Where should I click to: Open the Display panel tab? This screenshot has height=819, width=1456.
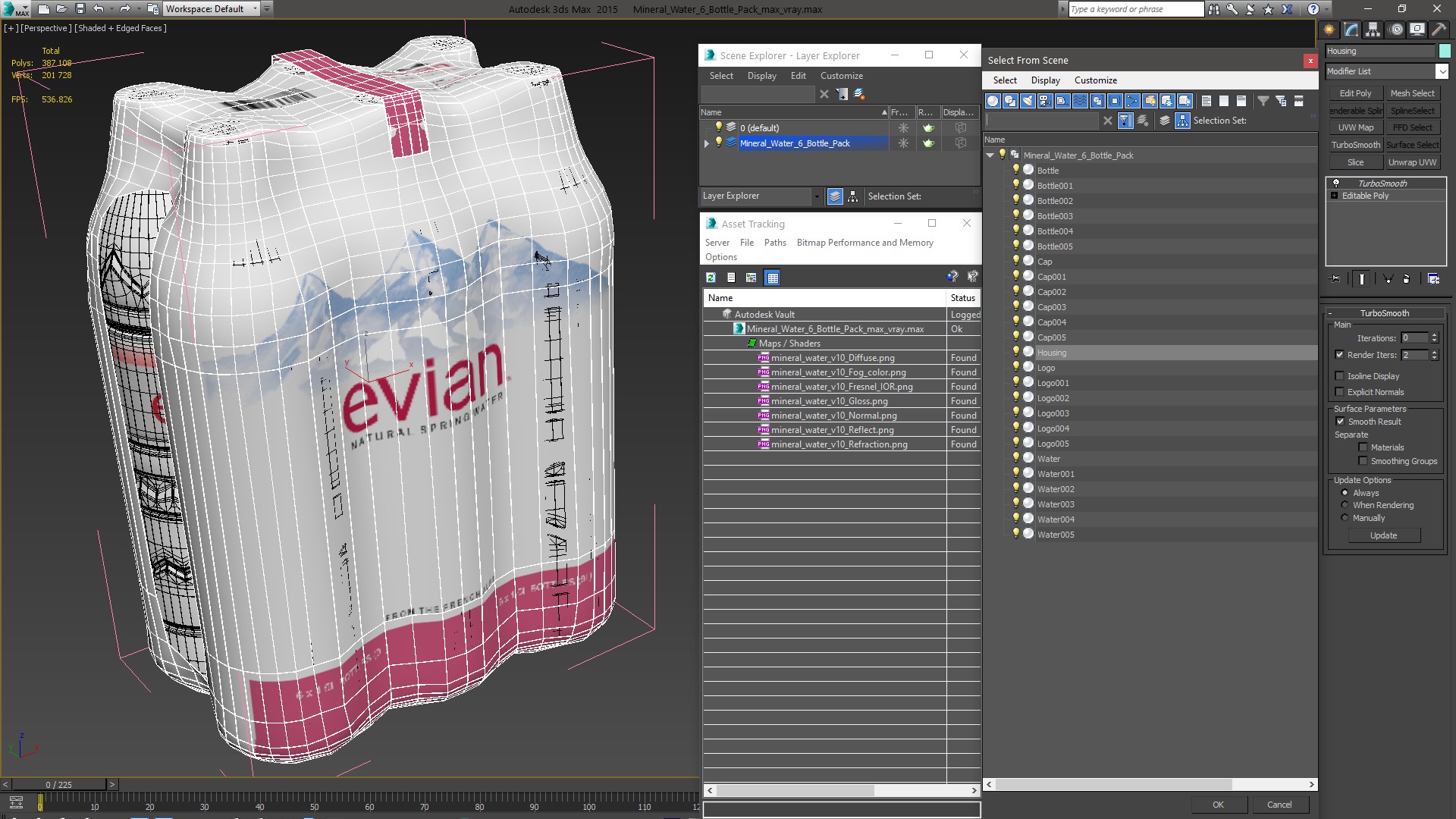point(1417,30)
